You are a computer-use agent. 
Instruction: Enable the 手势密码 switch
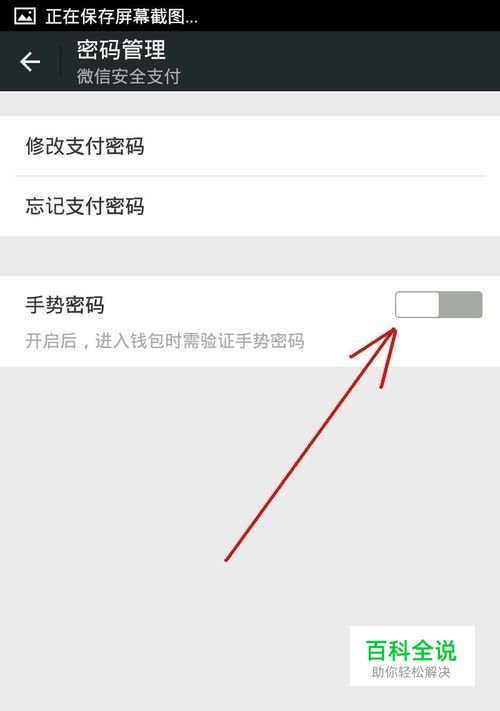438,304
